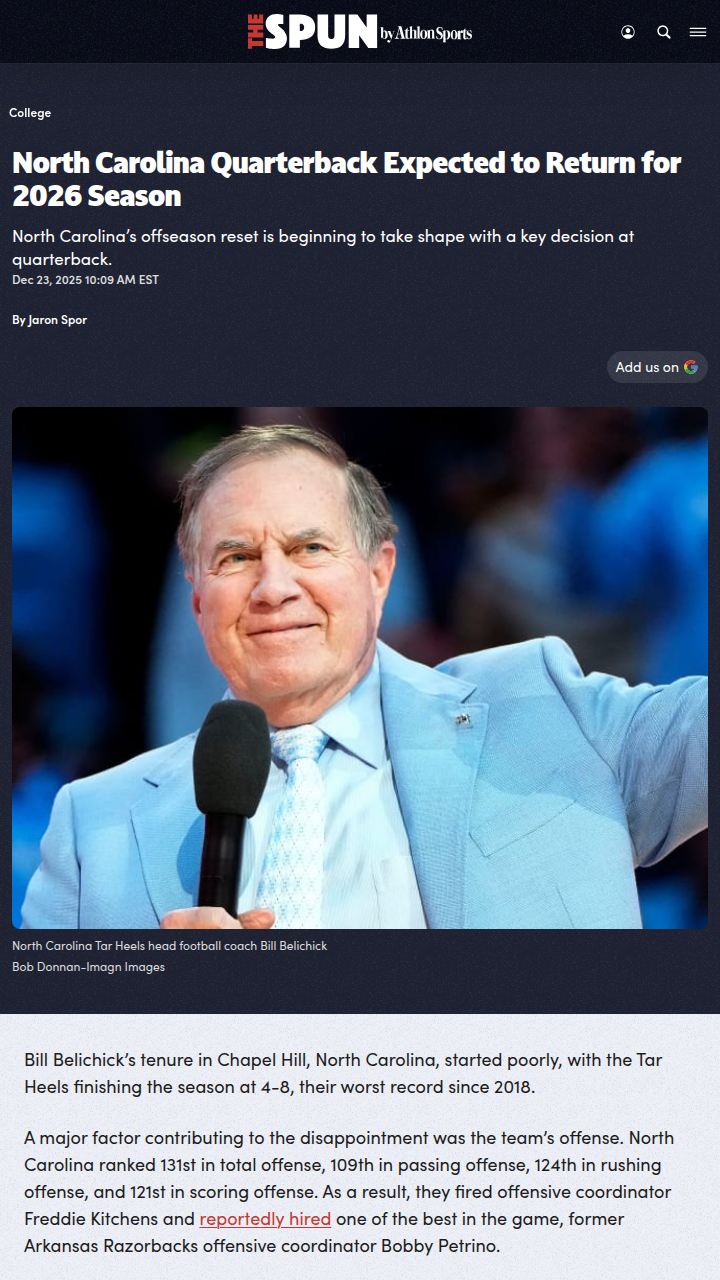The image size is (720, 1280).
Task: Open the user account profile icon
Action: tap(628, 32)
